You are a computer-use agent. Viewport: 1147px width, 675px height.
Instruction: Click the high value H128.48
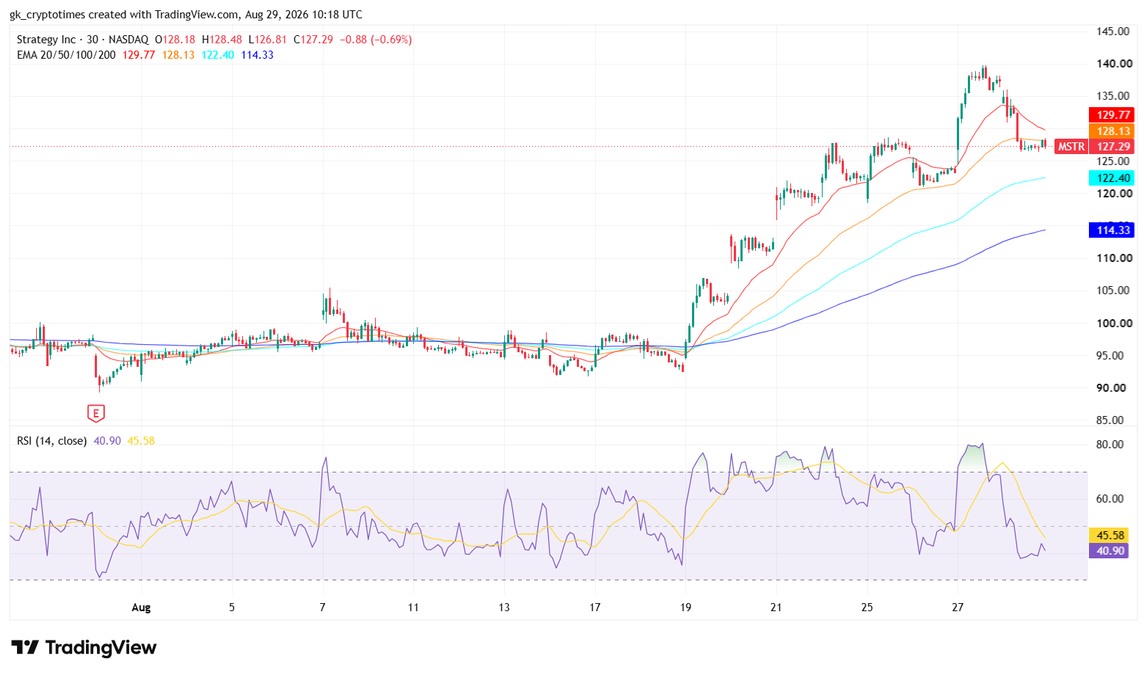[x=222, y=39]
